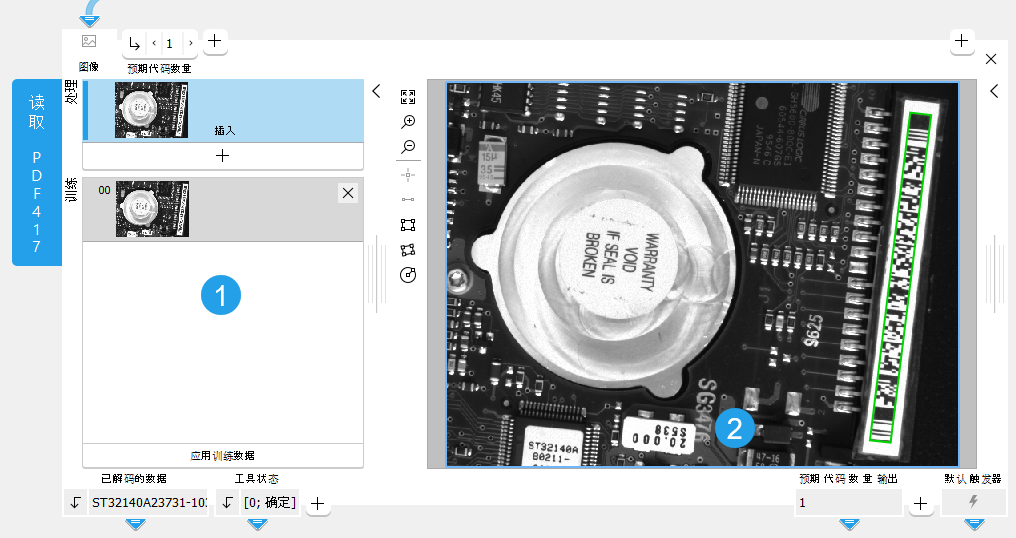Select the 插入 processing image thumbnail
Viewport: 1016px width, 538px height.
coord(152,110)
